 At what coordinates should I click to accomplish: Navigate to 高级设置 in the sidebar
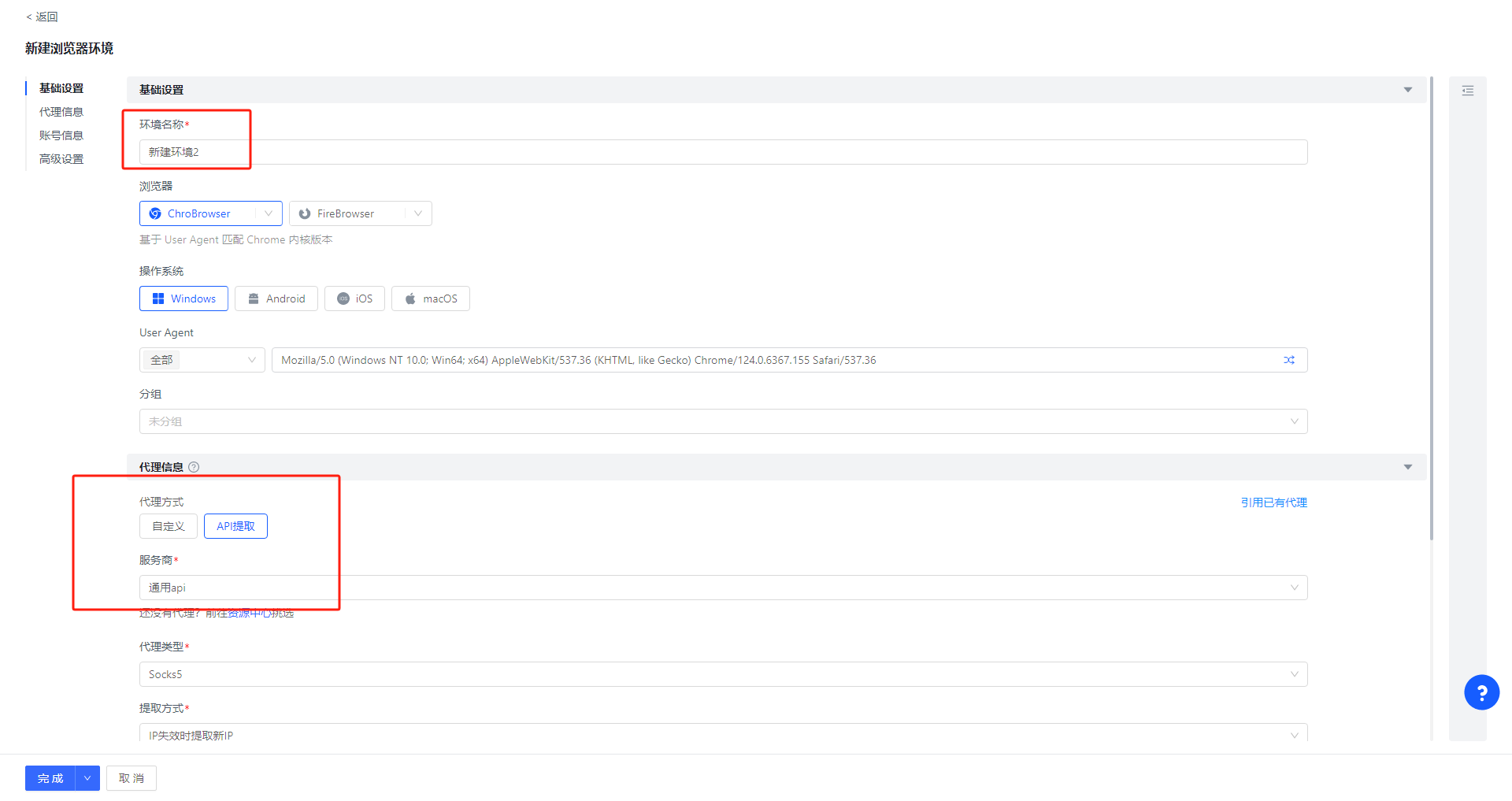coord(61,158)
